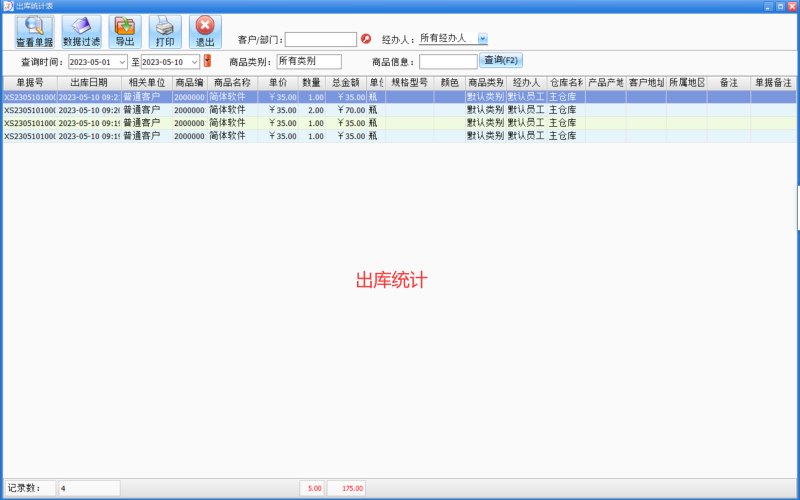Image resolution: width=800 pixels, height=500 pixels.
Task: Click the application icon in title bar
Action: pyautogui.click(x=8, y=6)
